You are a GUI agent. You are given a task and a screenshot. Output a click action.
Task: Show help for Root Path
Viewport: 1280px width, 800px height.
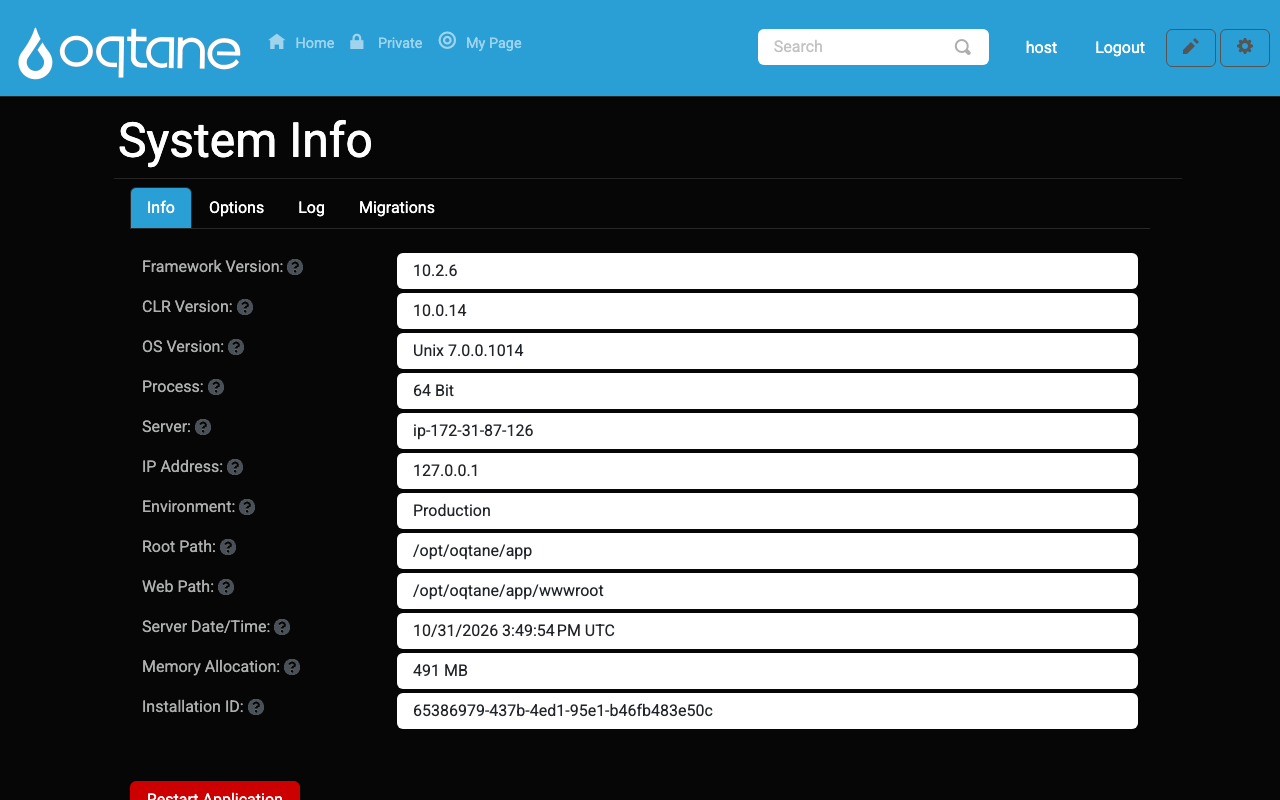coord(228,547)
